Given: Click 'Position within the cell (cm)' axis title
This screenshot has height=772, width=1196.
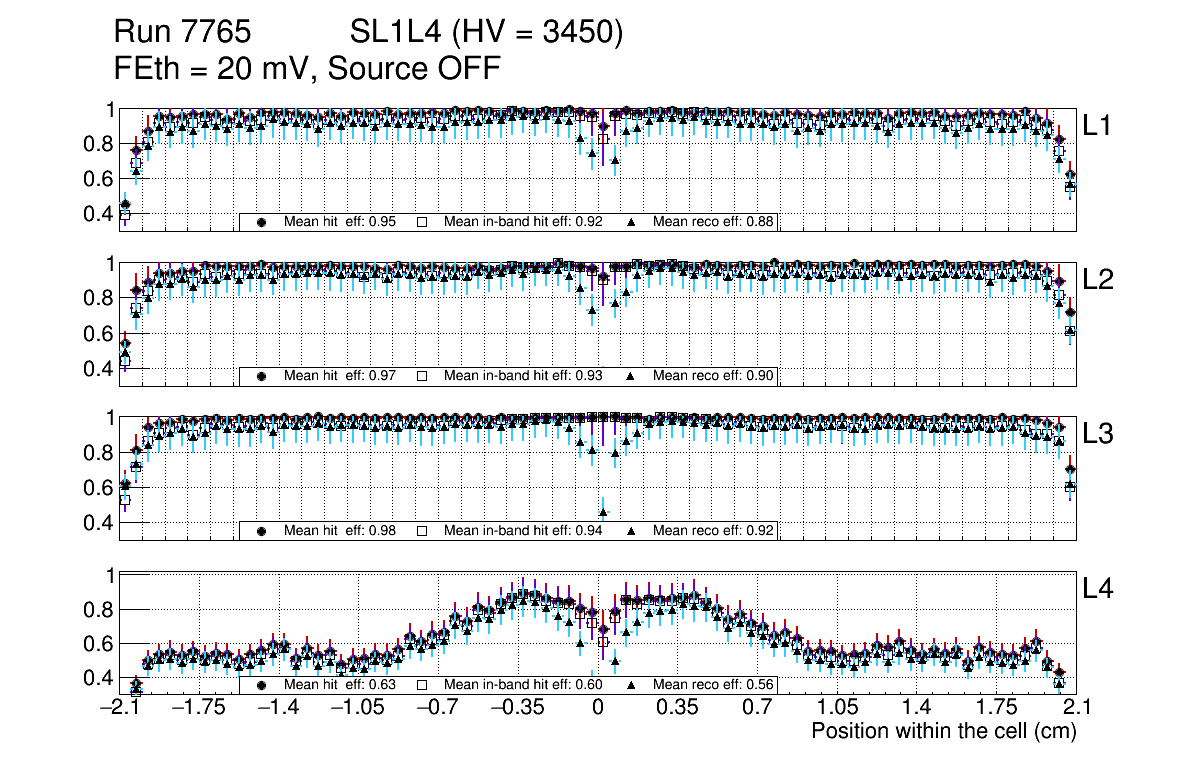Looking at the screenshot, I should point(943,731).
